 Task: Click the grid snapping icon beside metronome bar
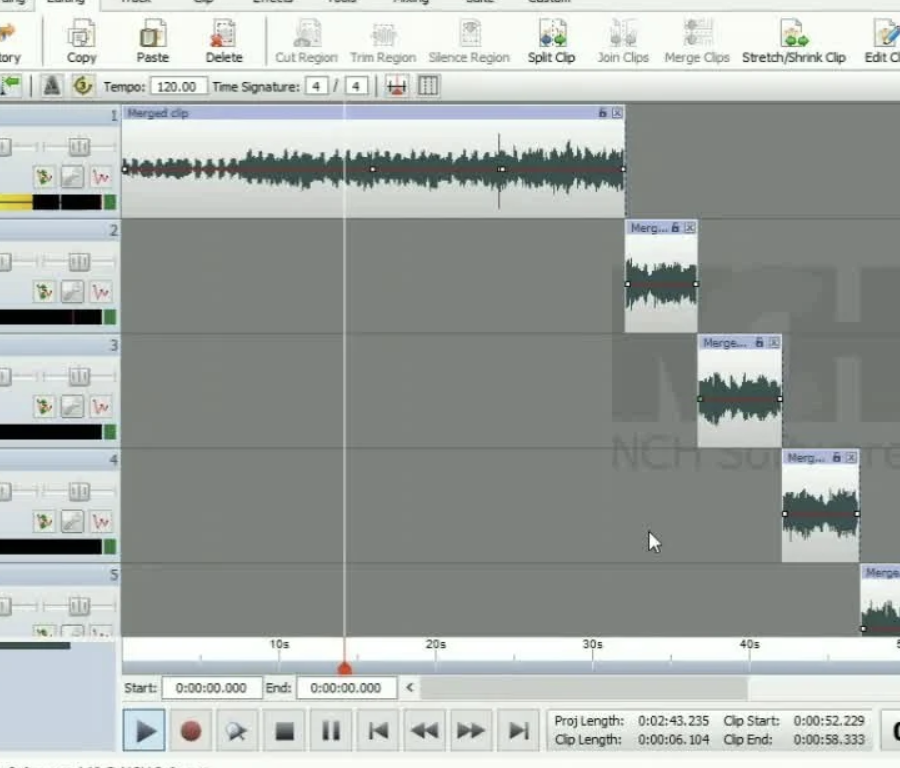pos(428,87)
